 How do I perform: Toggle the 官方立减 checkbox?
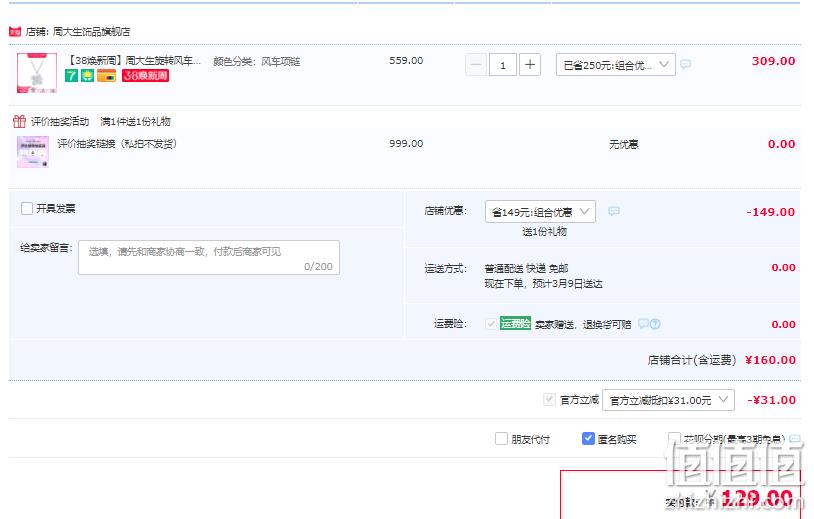click(x=549, y=400)
